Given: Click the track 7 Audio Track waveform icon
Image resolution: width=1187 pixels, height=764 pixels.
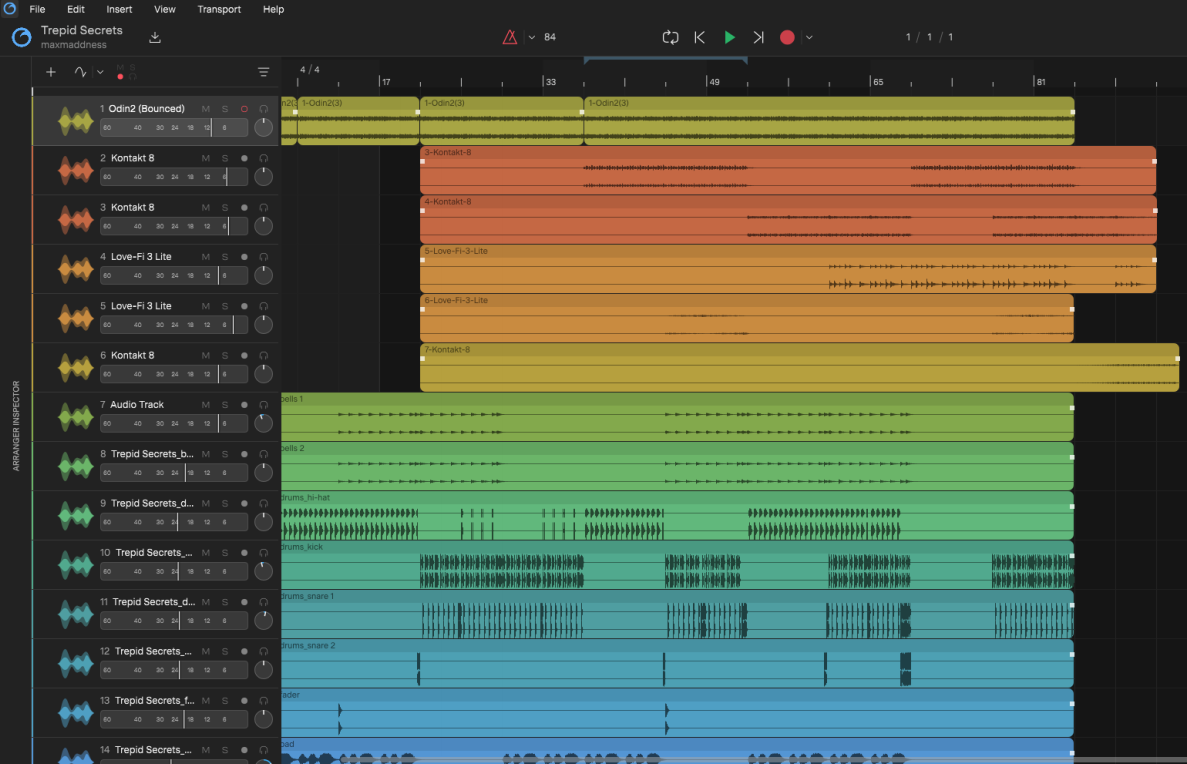Looking at the screenshot, I should click(x=76, y=416).
